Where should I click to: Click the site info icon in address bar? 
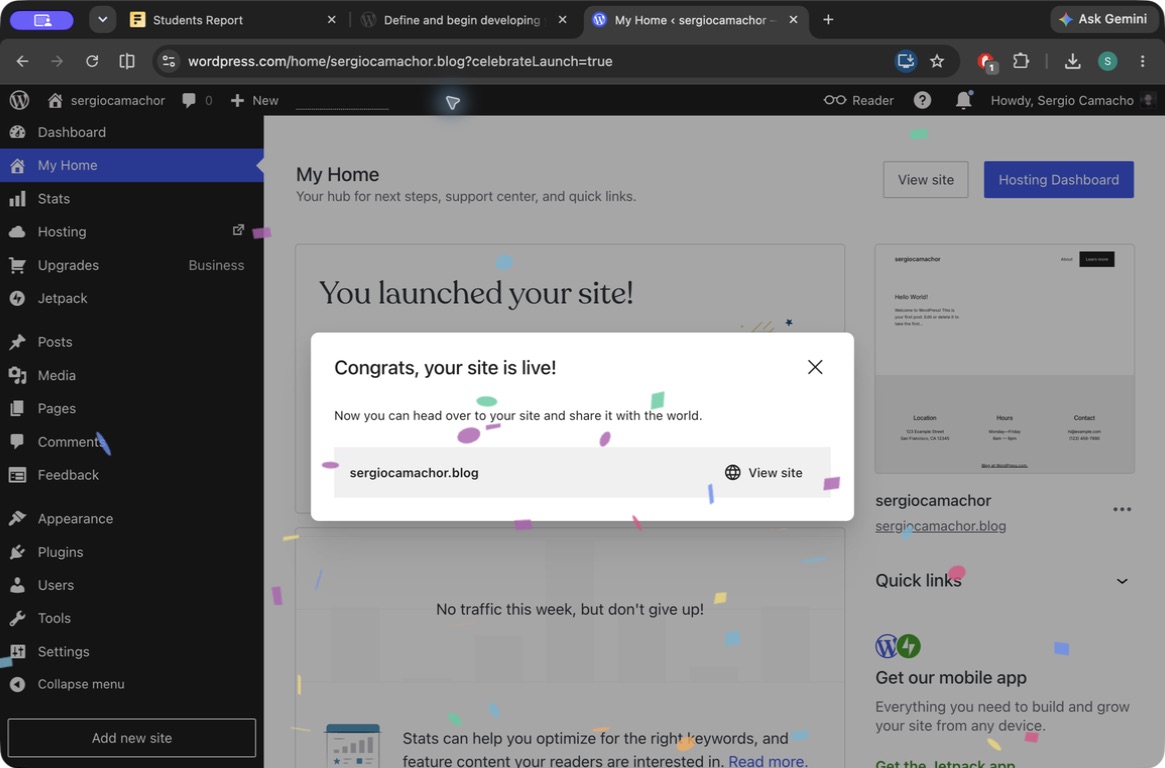coord(169,61)
